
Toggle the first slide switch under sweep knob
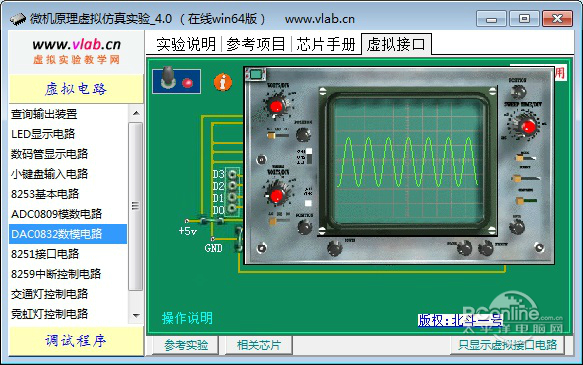click(x=526, y=158)
